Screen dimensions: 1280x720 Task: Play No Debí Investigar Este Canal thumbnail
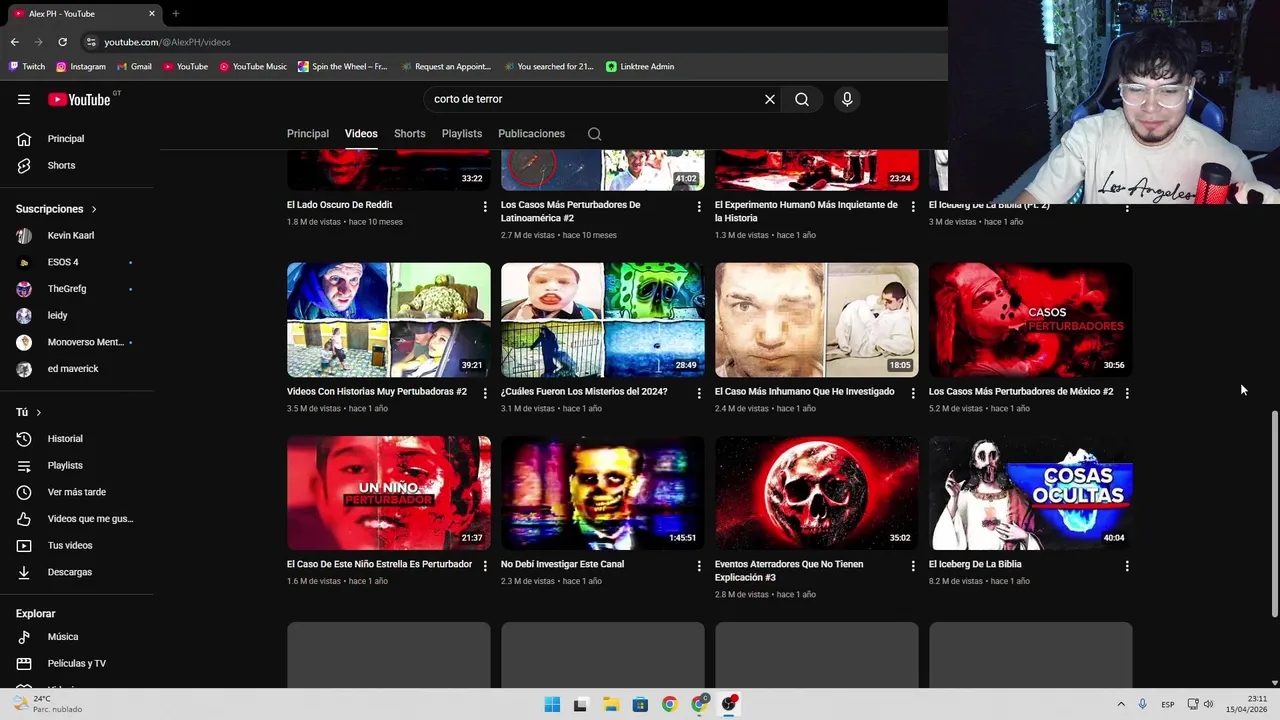tap(603, 493)
